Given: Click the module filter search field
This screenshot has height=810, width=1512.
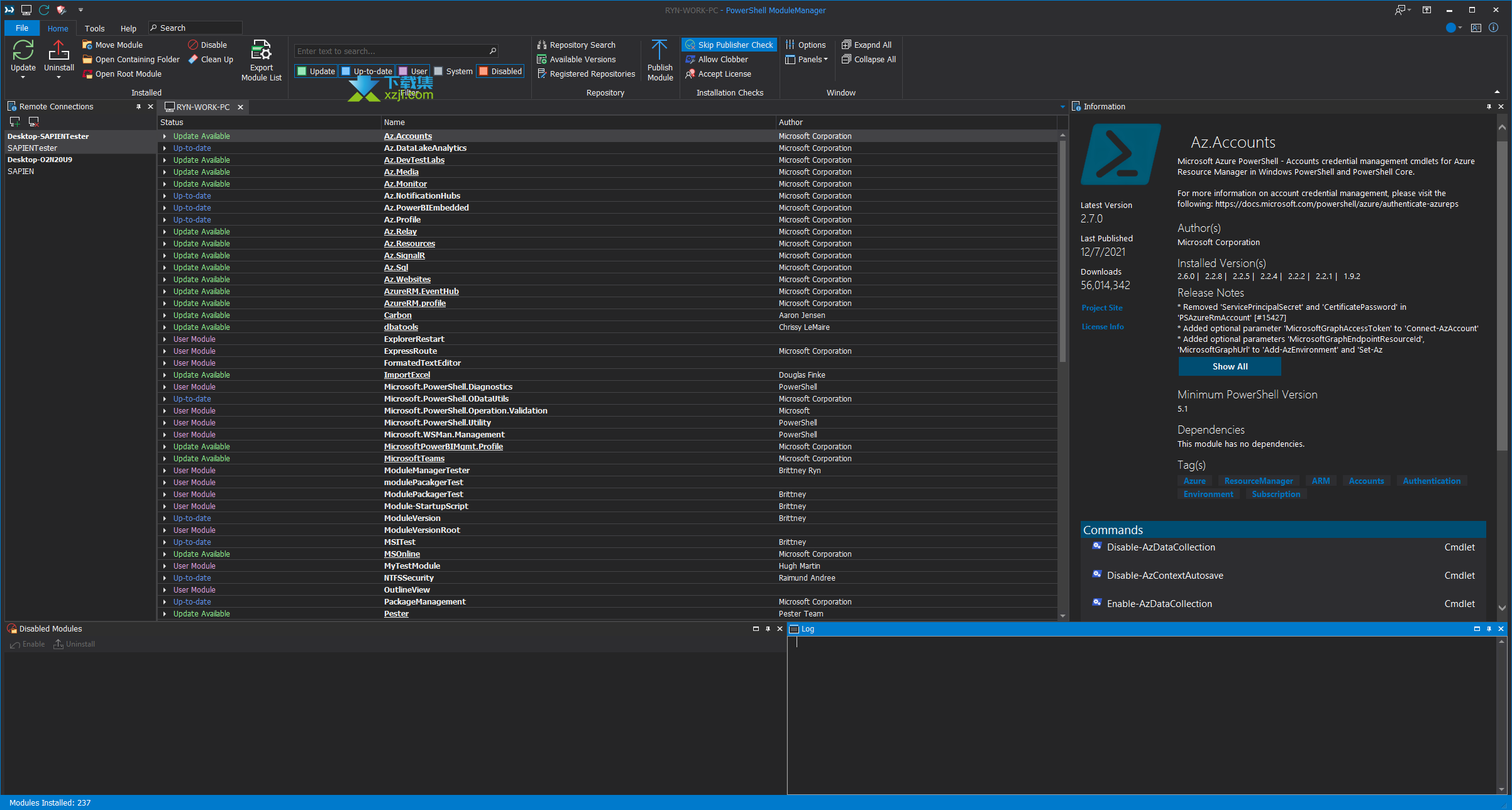Looking at the screenshot, I should [390, 52].
